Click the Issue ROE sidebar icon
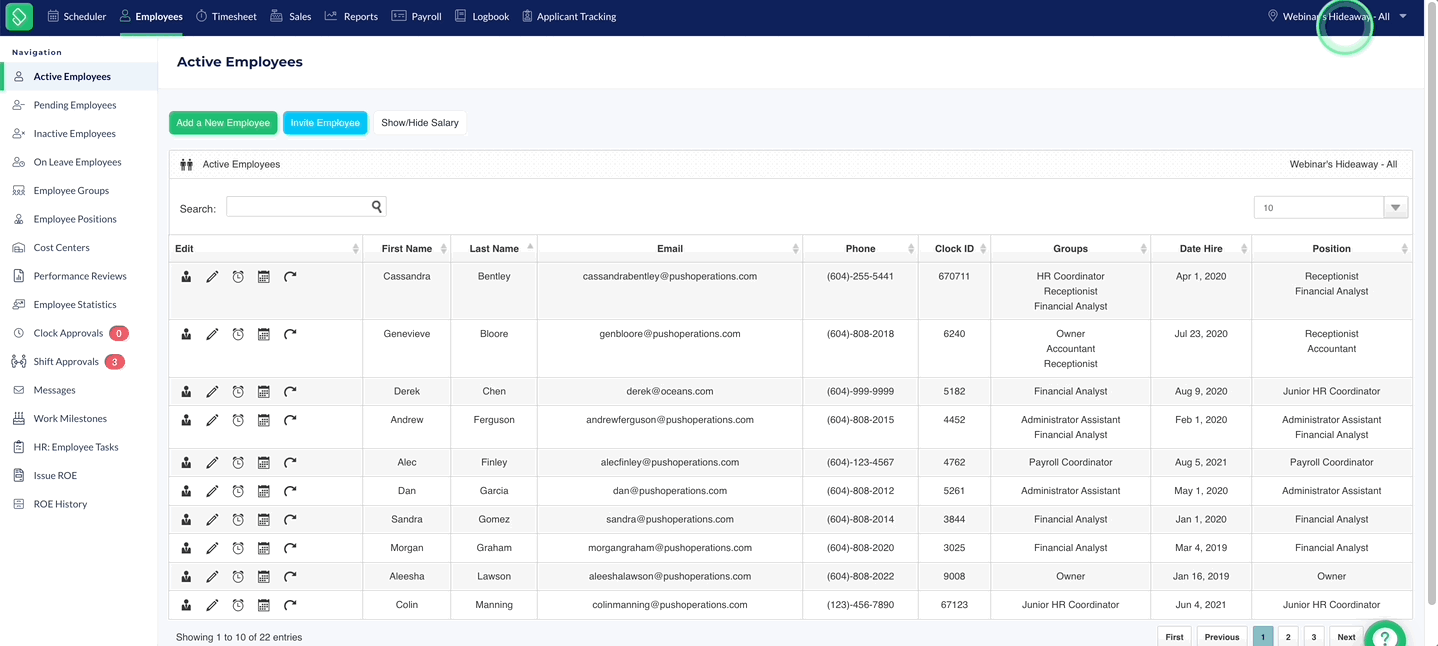The height and width of the screenshot is (646, 1438). 18,475
